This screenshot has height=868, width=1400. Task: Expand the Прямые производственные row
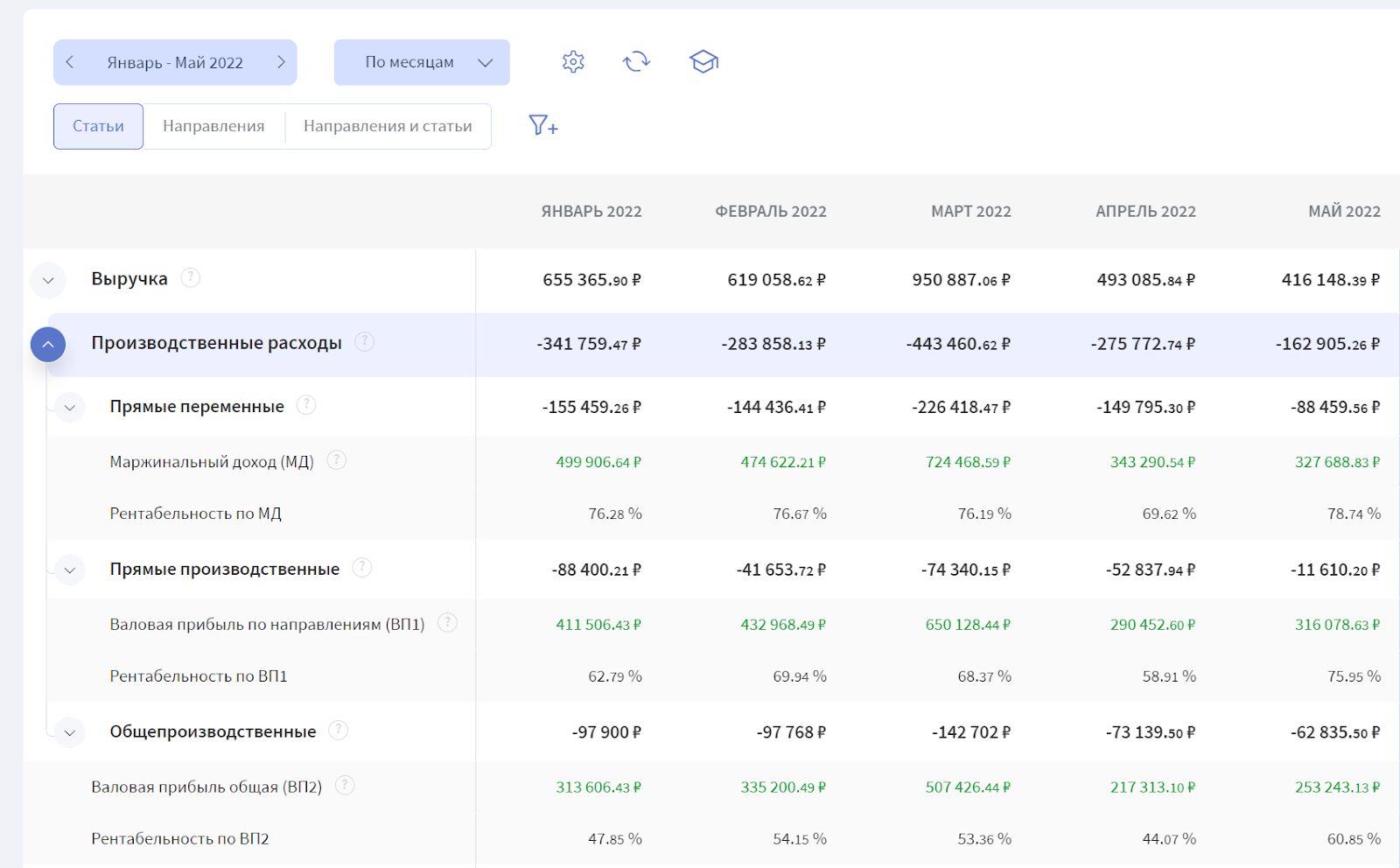(70, 570)
